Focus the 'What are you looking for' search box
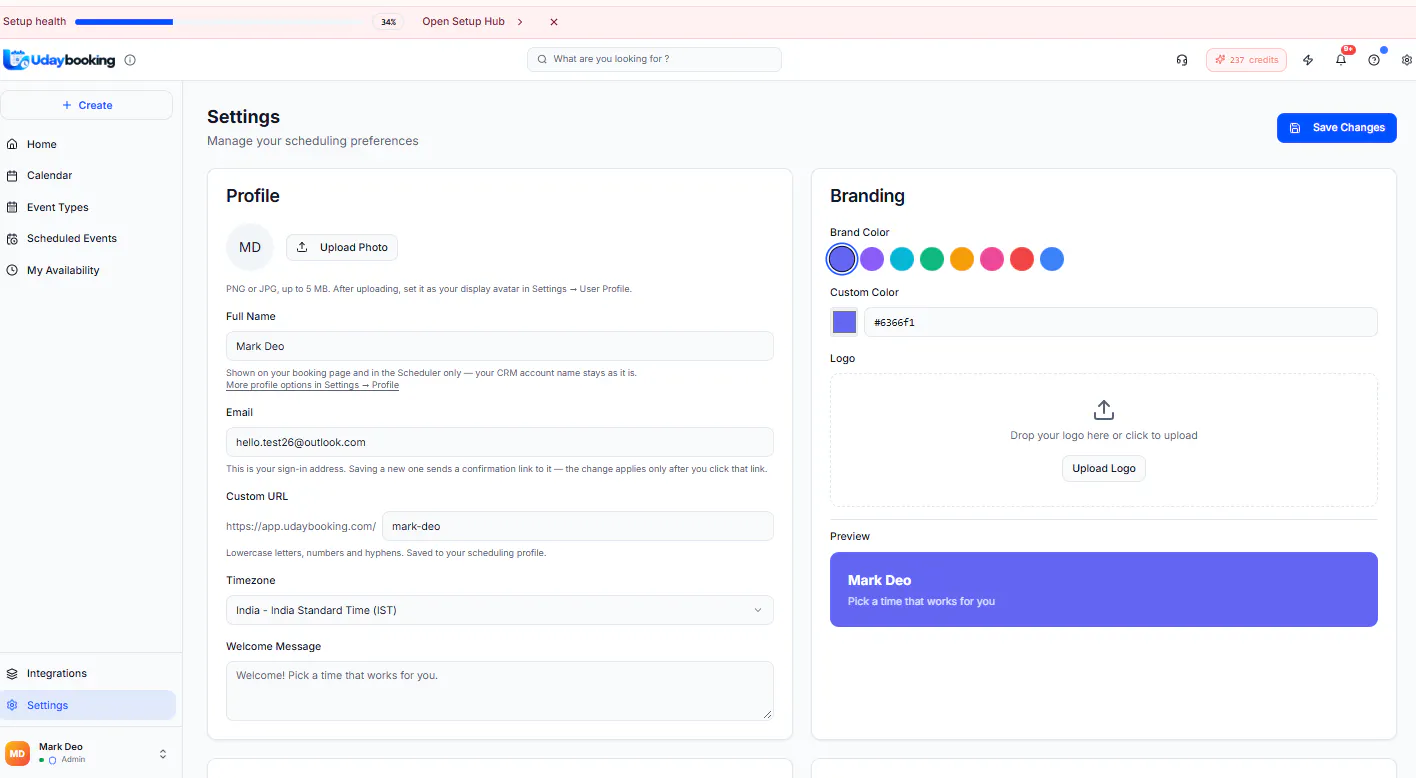The width and height of the screenshot is (1416, 778). coord(654,59)
